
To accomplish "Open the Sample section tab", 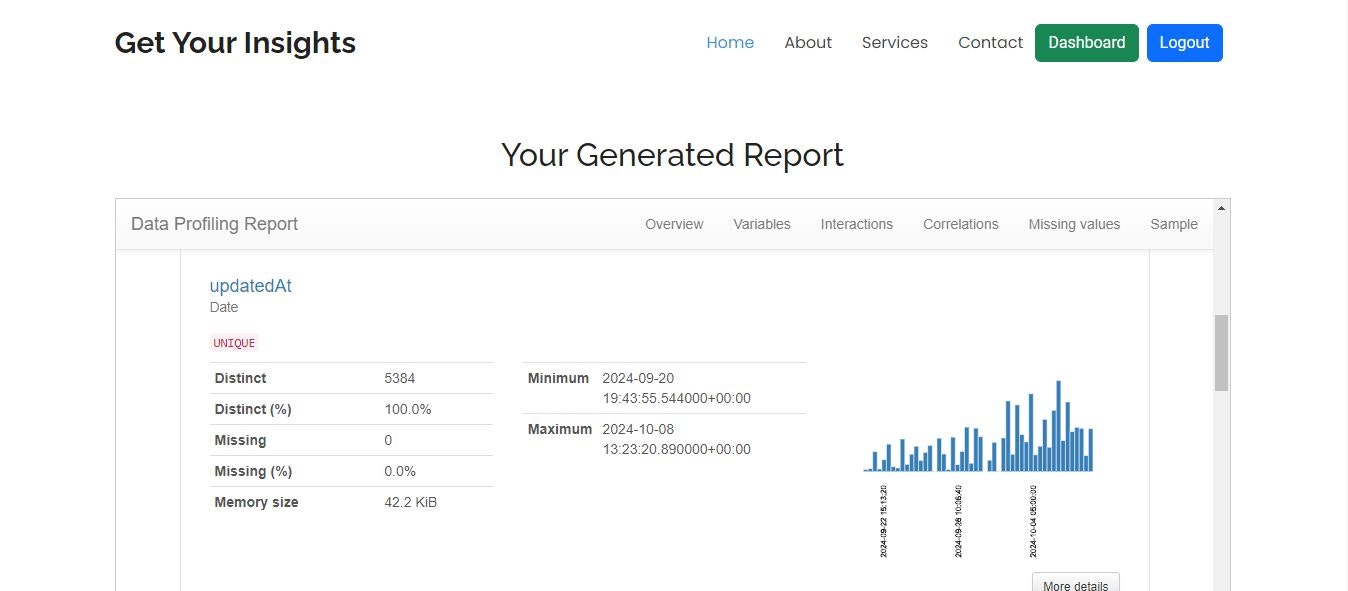I will [x=1174, y=224].
